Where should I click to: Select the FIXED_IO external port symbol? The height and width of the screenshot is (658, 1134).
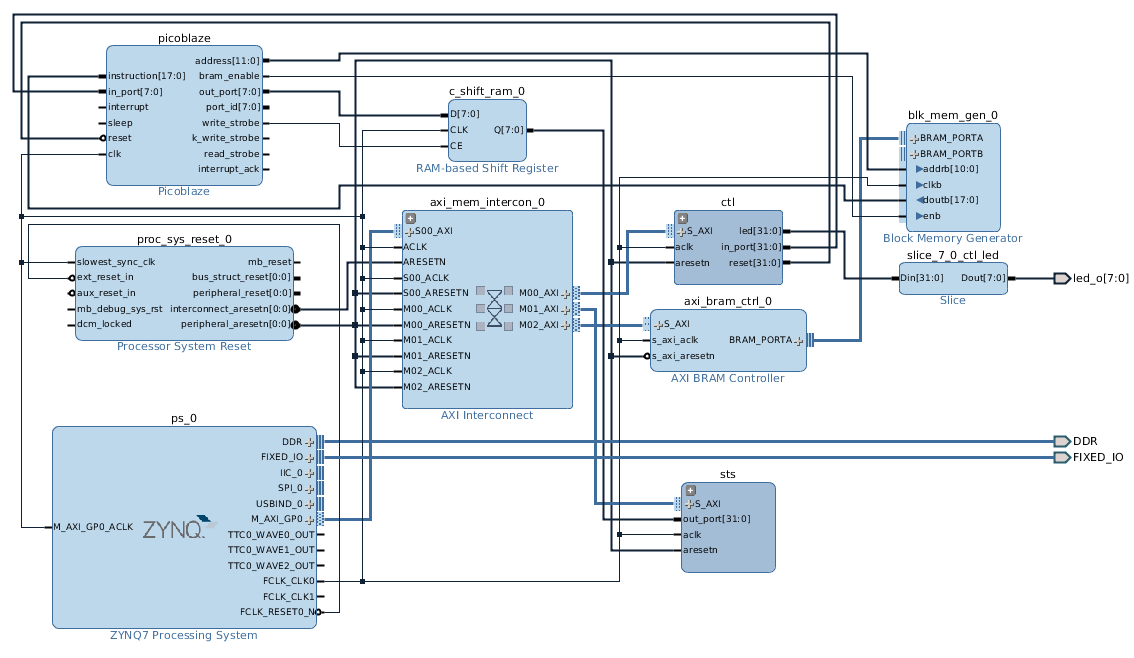(1062, 457)
